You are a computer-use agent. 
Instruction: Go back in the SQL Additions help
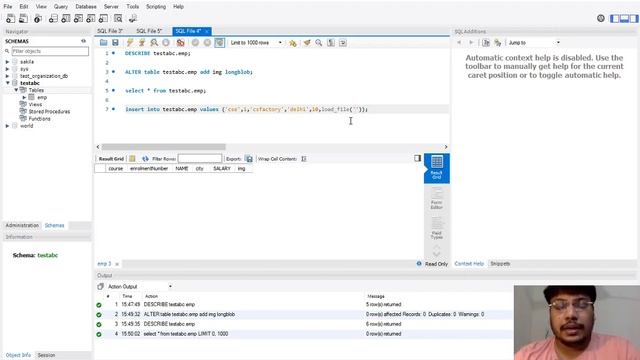tap(459, 42)
